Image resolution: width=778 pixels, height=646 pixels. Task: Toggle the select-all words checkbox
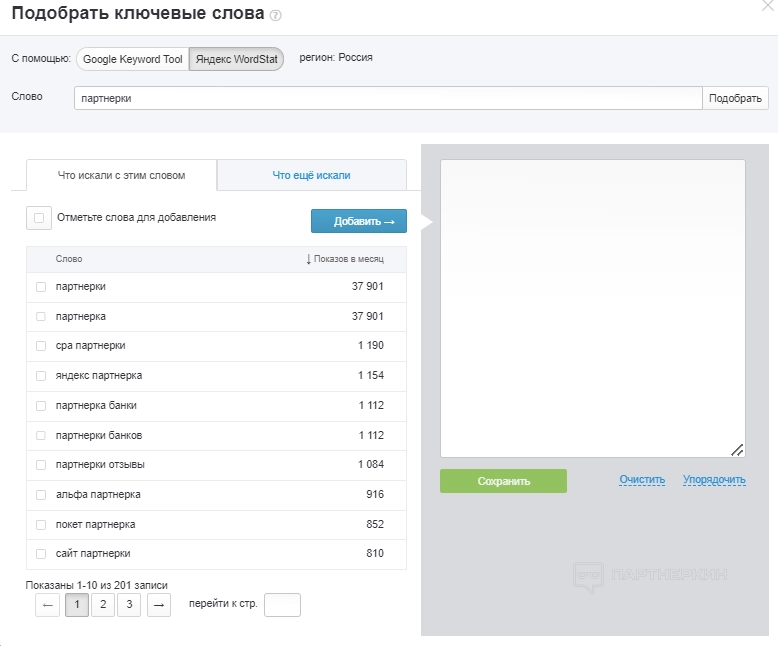[x=38, y=218]
